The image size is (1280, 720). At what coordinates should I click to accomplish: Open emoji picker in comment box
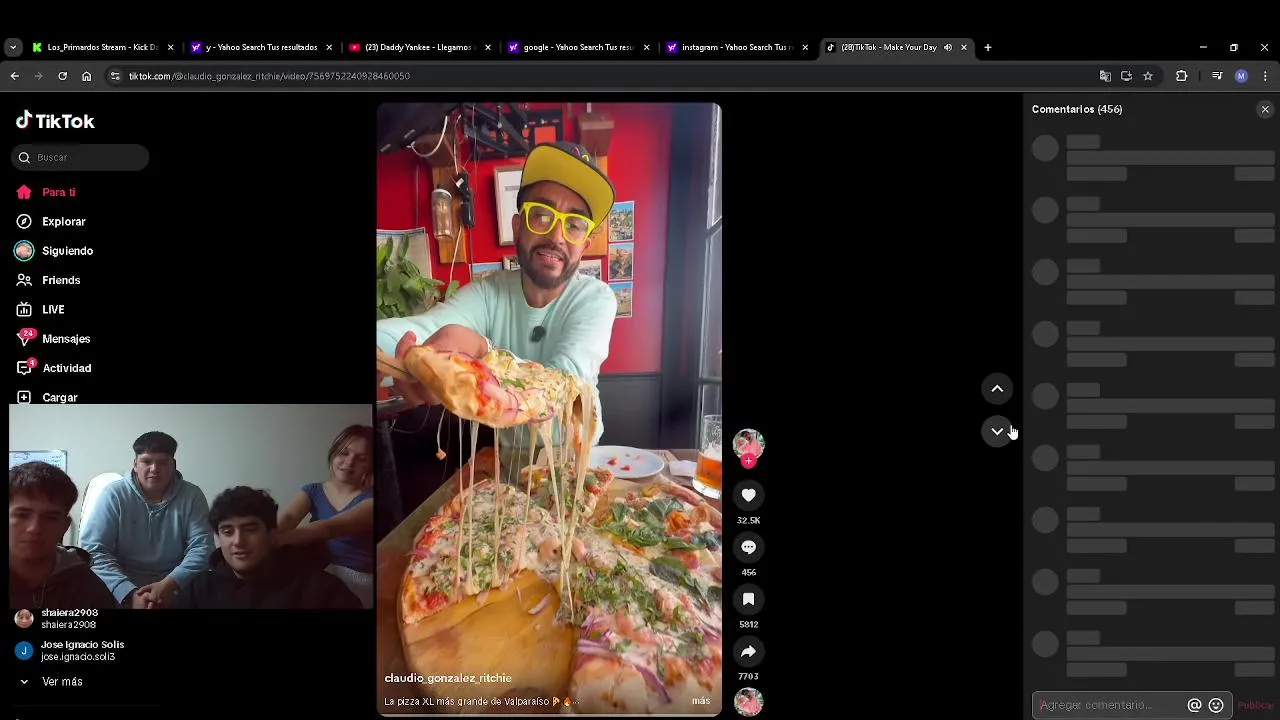1216,705
